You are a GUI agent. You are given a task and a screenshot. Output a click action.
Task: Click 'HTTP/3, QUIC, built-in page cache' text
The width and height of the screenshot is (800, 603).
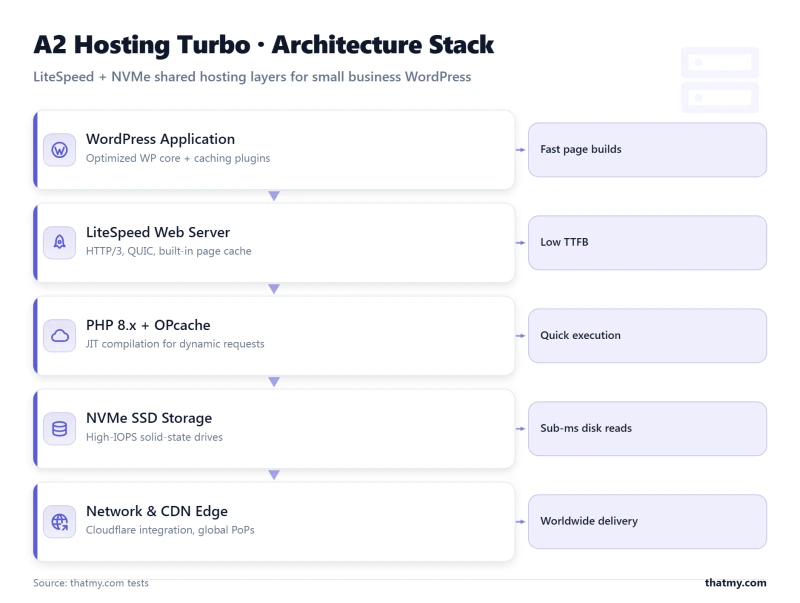pyautogui.click(x=168, y=251)
